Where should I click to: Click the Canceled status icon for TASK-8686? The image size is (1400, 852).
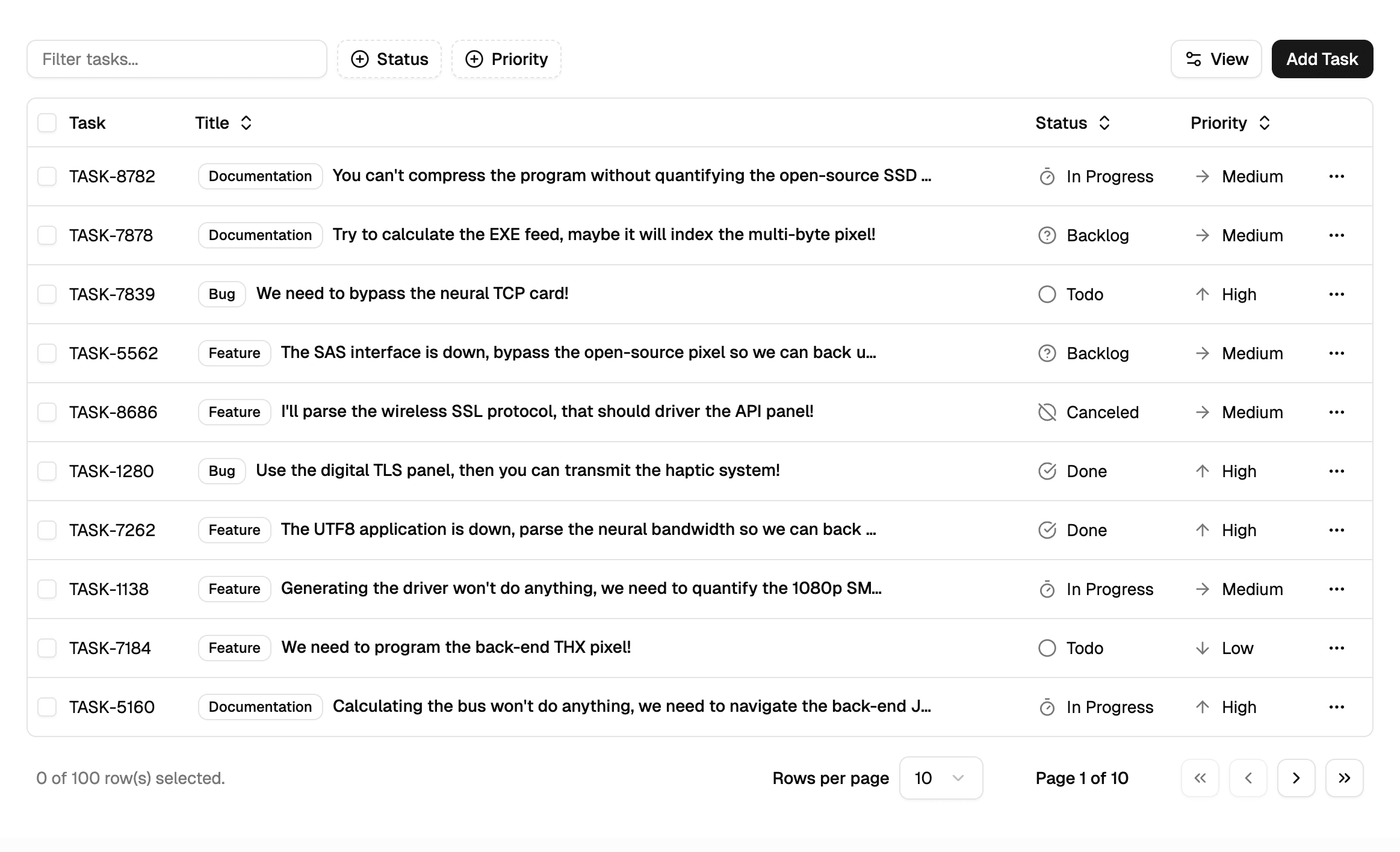[1047, 412]
